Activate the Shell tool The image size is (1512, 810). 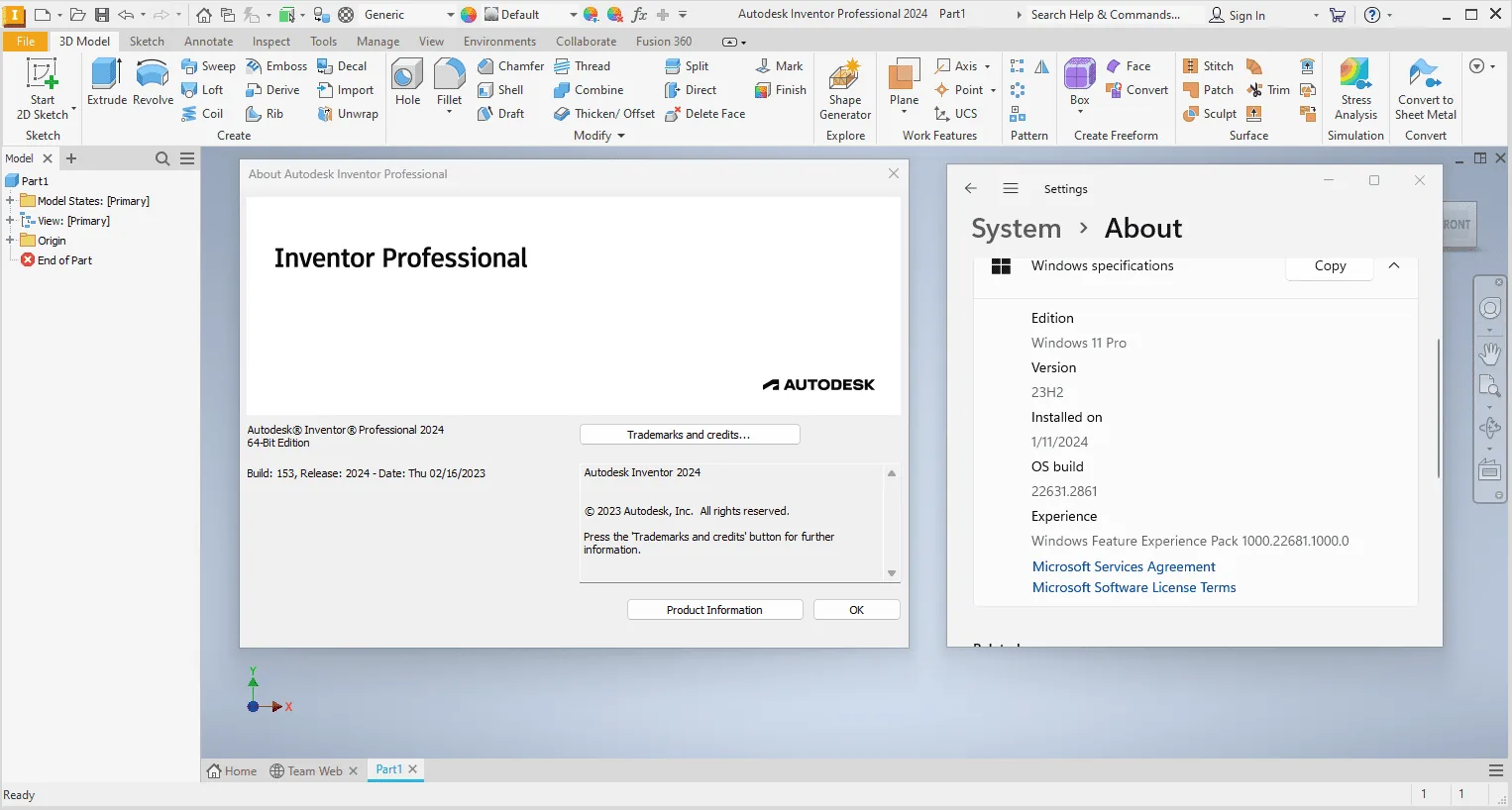click(500, 90)
